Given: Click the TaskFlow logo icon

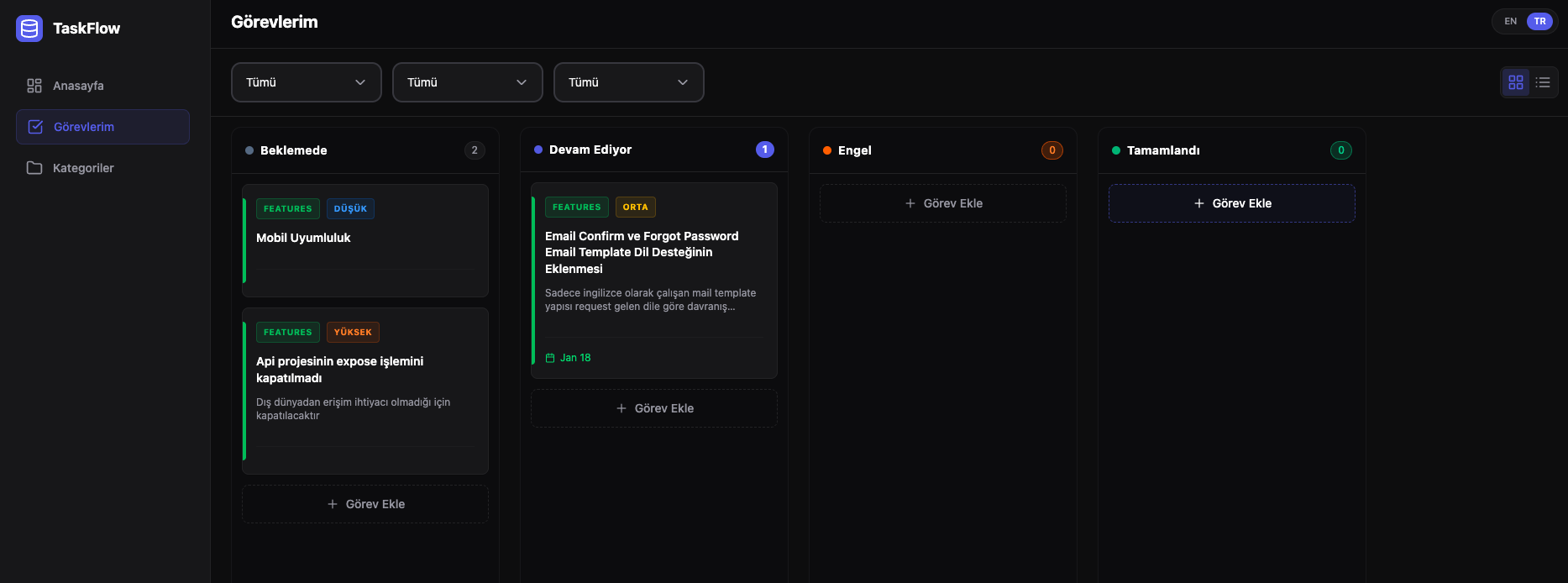Looking at the screenshot, I should (x=29, y=29).
